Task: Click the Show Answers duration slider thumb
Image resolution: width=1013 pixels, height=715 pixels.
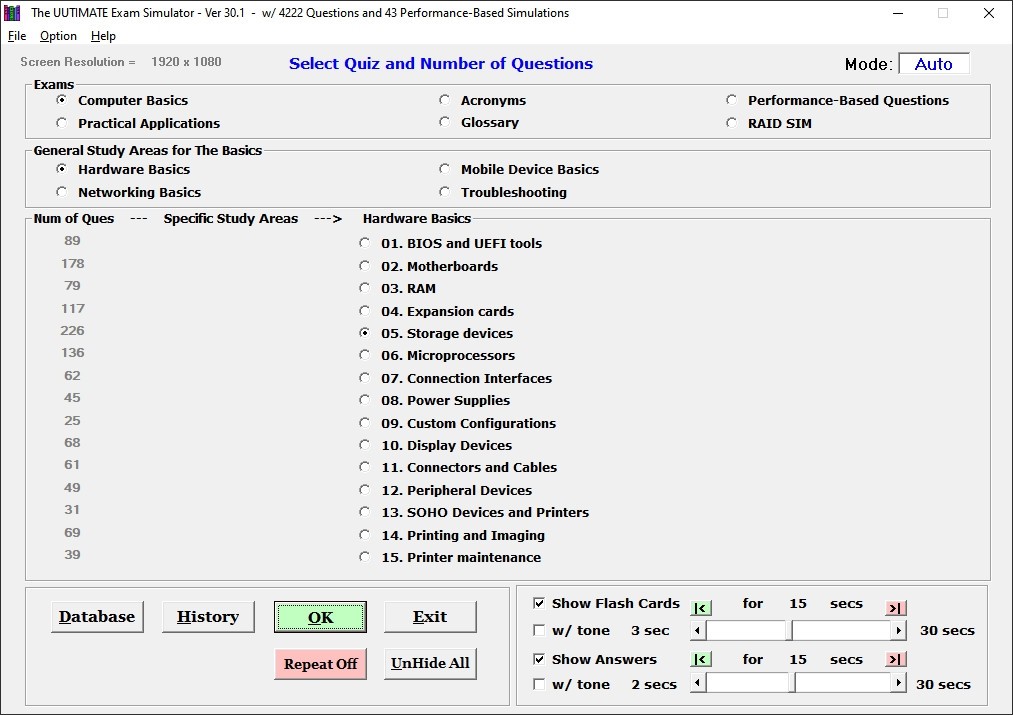Action: point(791,683)
